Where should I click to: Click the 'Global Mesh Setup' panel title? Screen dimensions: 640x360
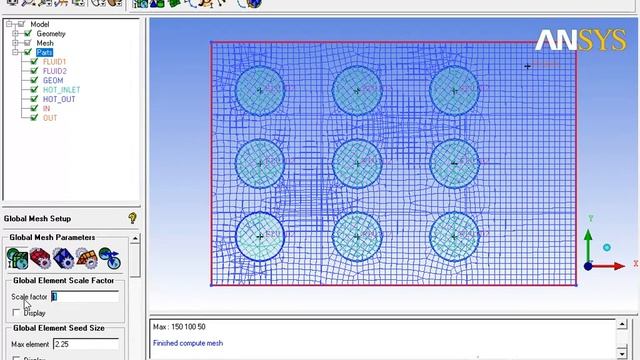point(37,219)
